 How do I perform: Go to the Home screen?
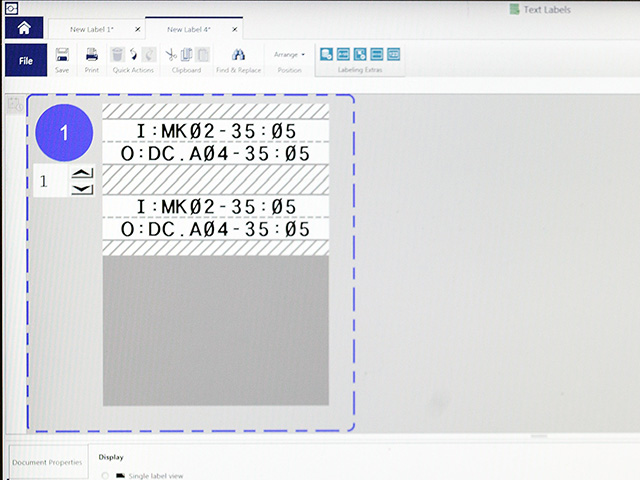pos(24,28)
